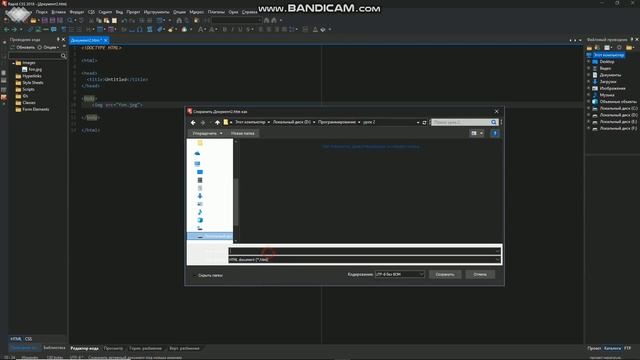This screenshot has height=360, width=640.
Task: Switch to Vertical split tab
Action: coord(184,349)
